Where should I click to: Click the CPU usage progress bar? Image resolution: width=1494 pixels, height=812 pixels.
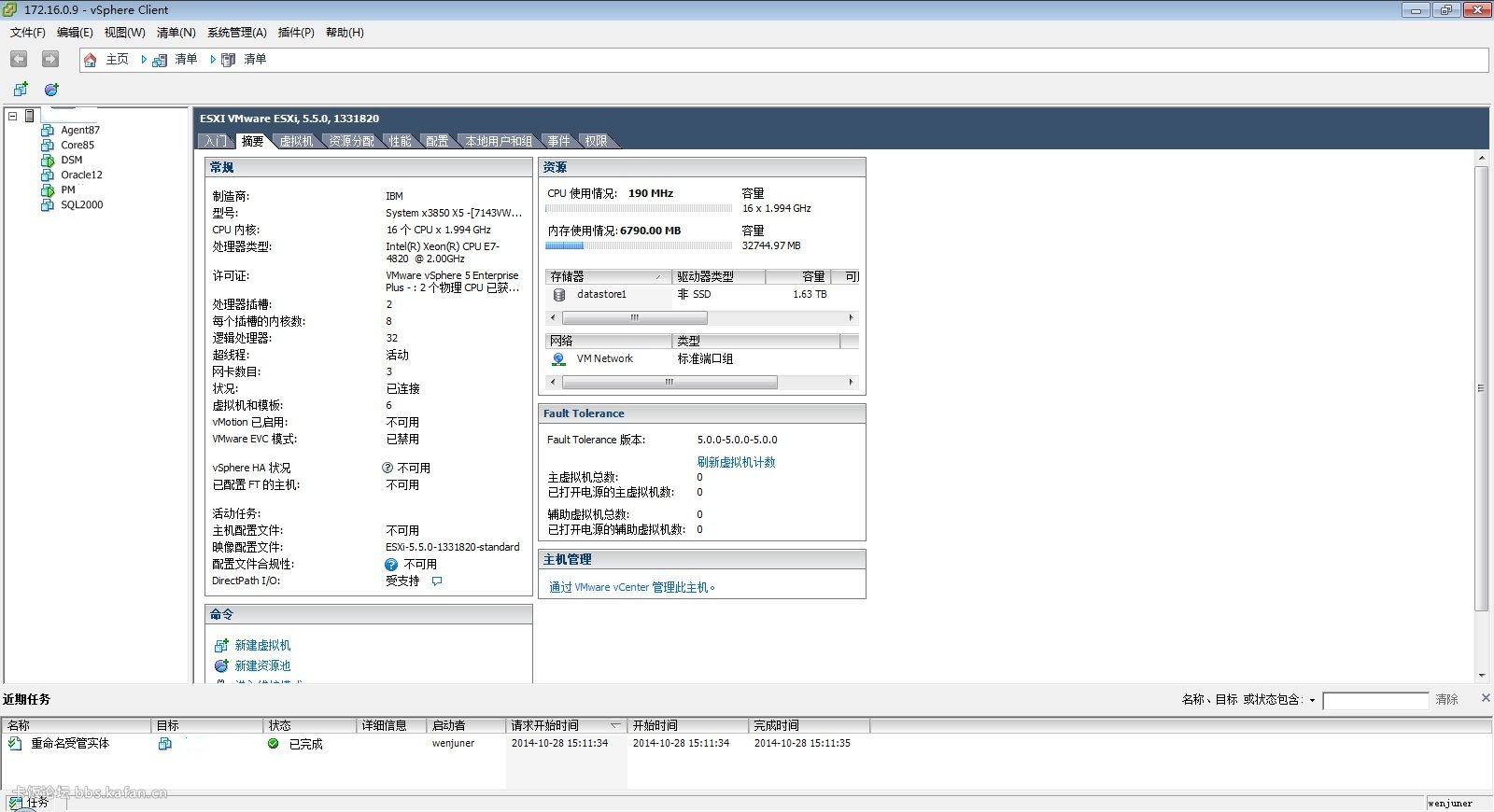point(639,209)
